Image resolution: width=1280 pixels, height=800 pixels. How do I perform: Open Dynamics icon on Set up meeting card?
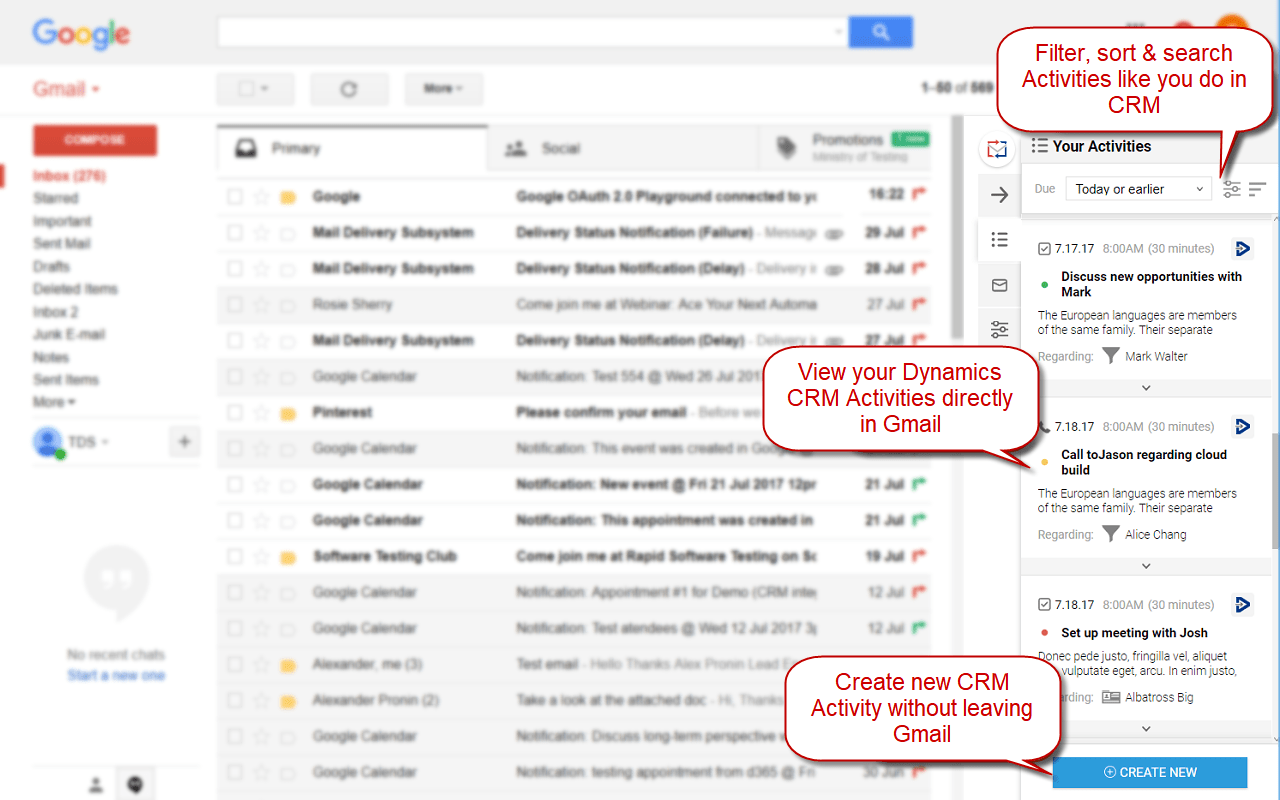point(1242,604)
